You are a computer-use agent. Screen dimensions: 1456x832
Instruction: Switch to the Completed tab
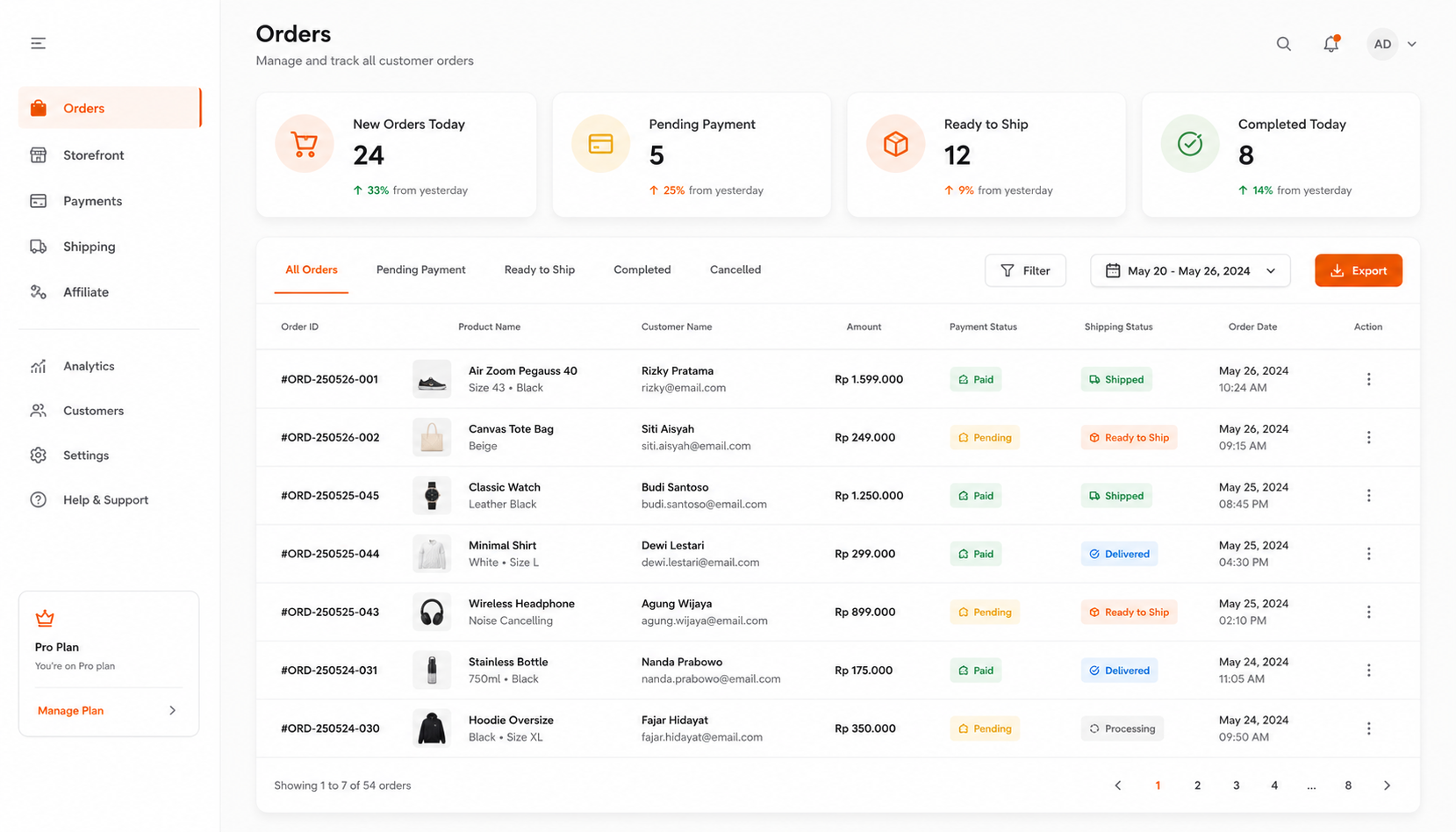(x=642, y=270)
